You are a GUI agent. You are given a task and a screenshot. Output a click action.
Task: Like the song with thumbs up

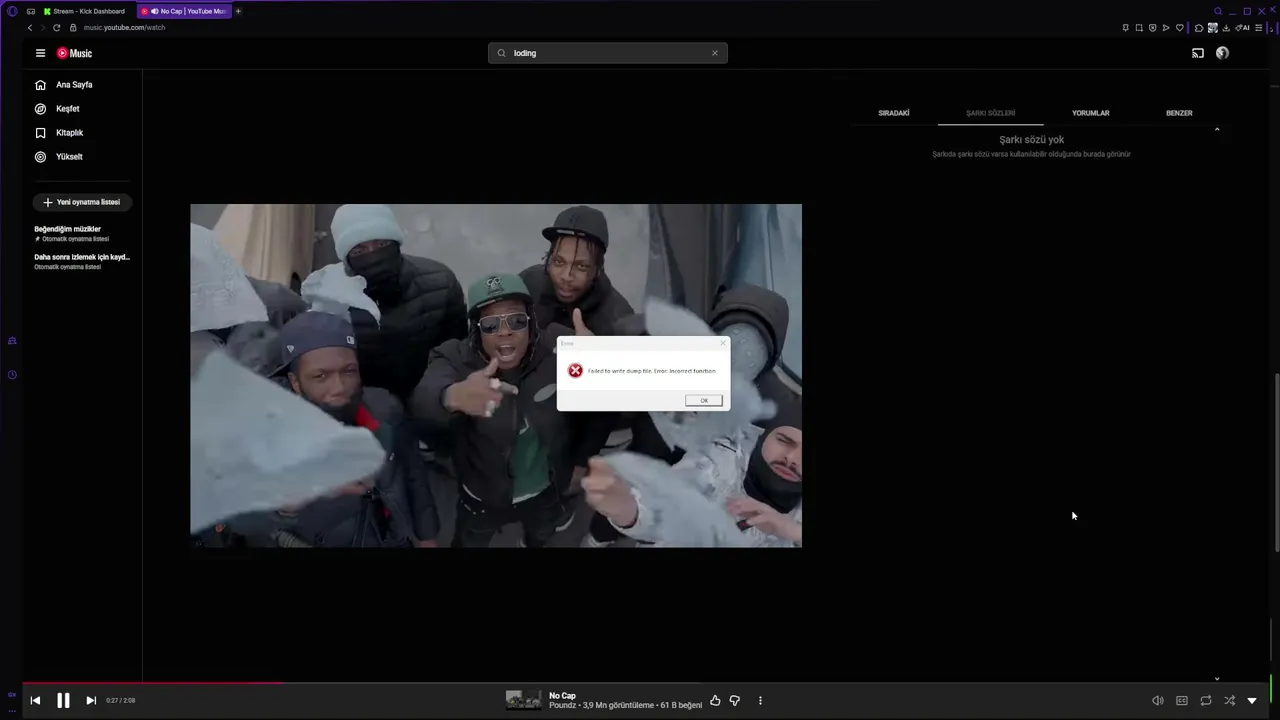tap(715, 701)
